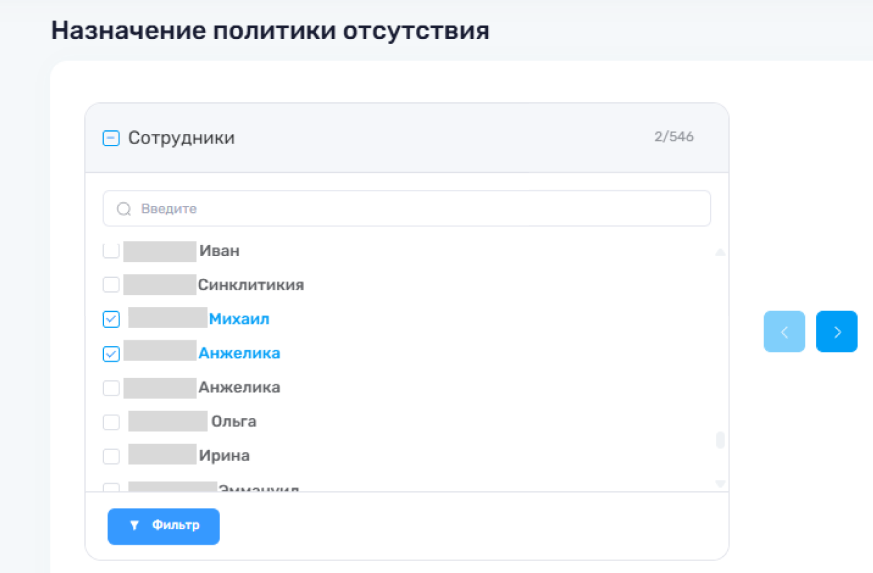Click the right arrow transfer button
Viewport: 873px width, 573px height.
[837, 332]
